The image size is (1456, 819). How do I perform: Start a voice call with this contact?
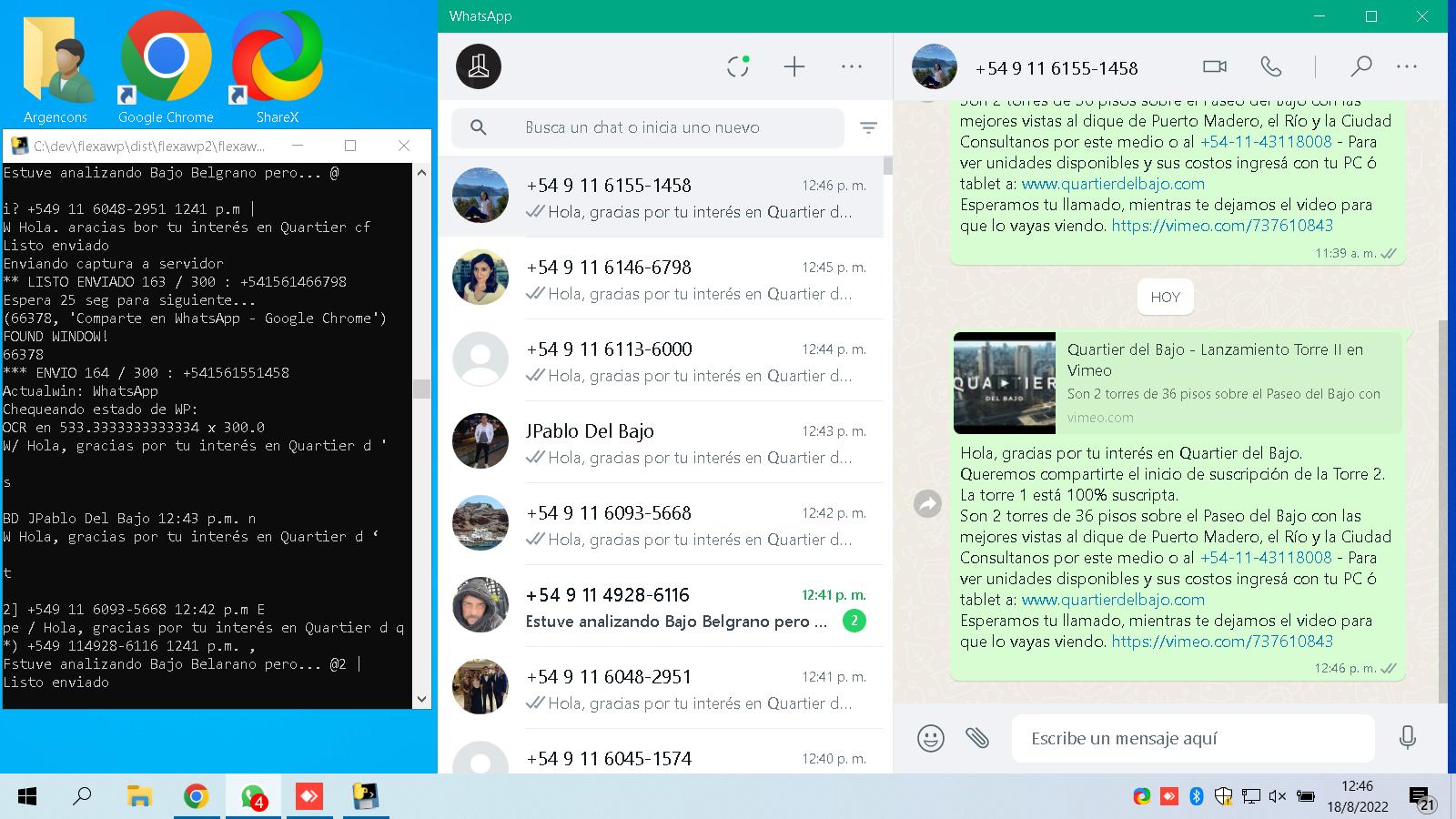click(x=1271, y=66)
